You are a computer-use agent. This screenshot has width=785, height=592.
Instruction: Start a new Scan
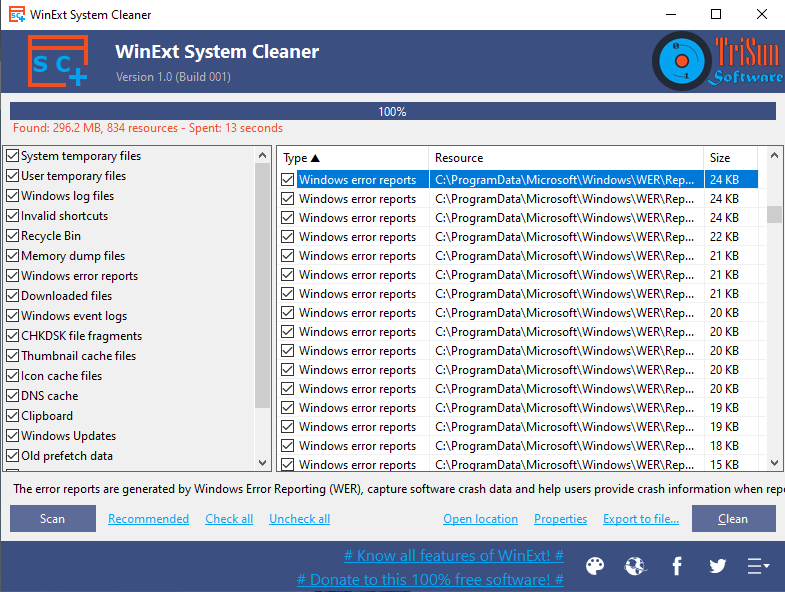pos(53,518)
